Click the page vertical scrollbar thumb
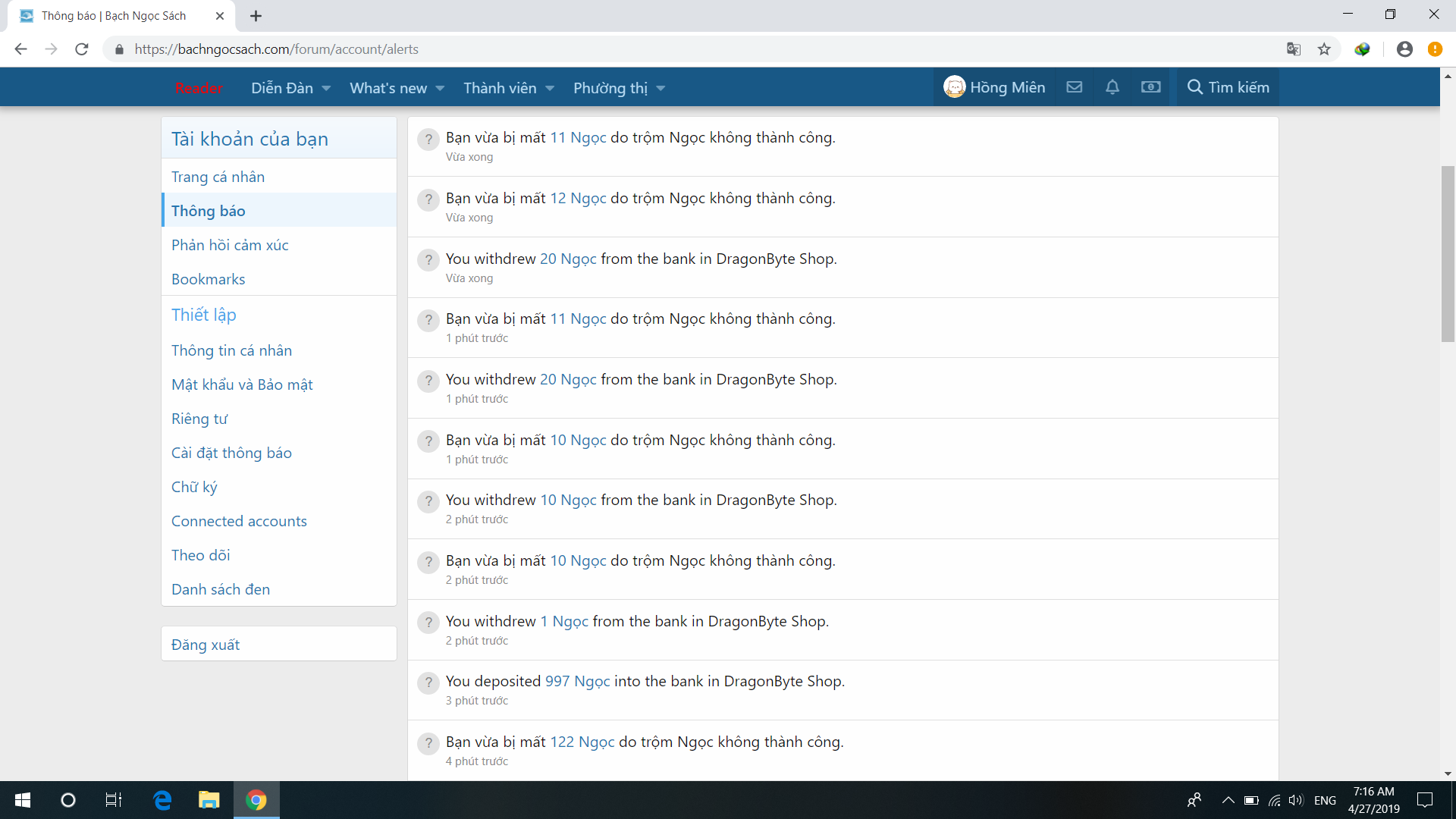Viewport: 1456px width, 819px height. click(x=1448, y=254)
